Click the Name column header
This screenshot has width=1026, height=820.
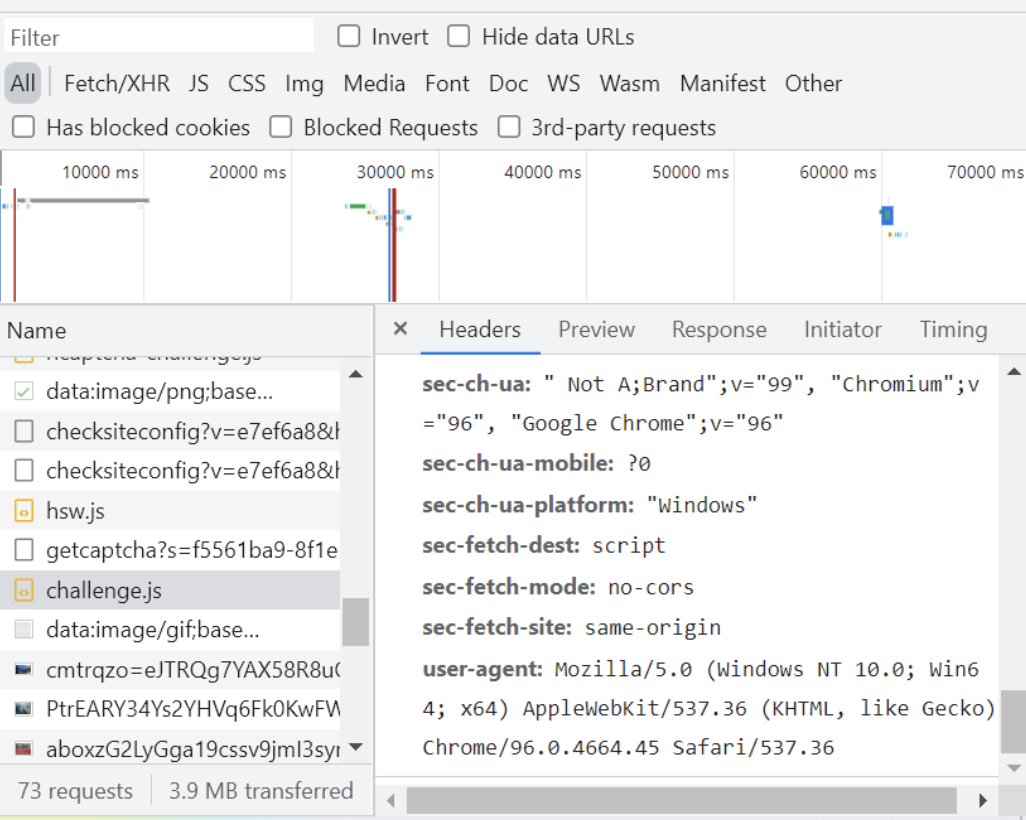(186, 330)
